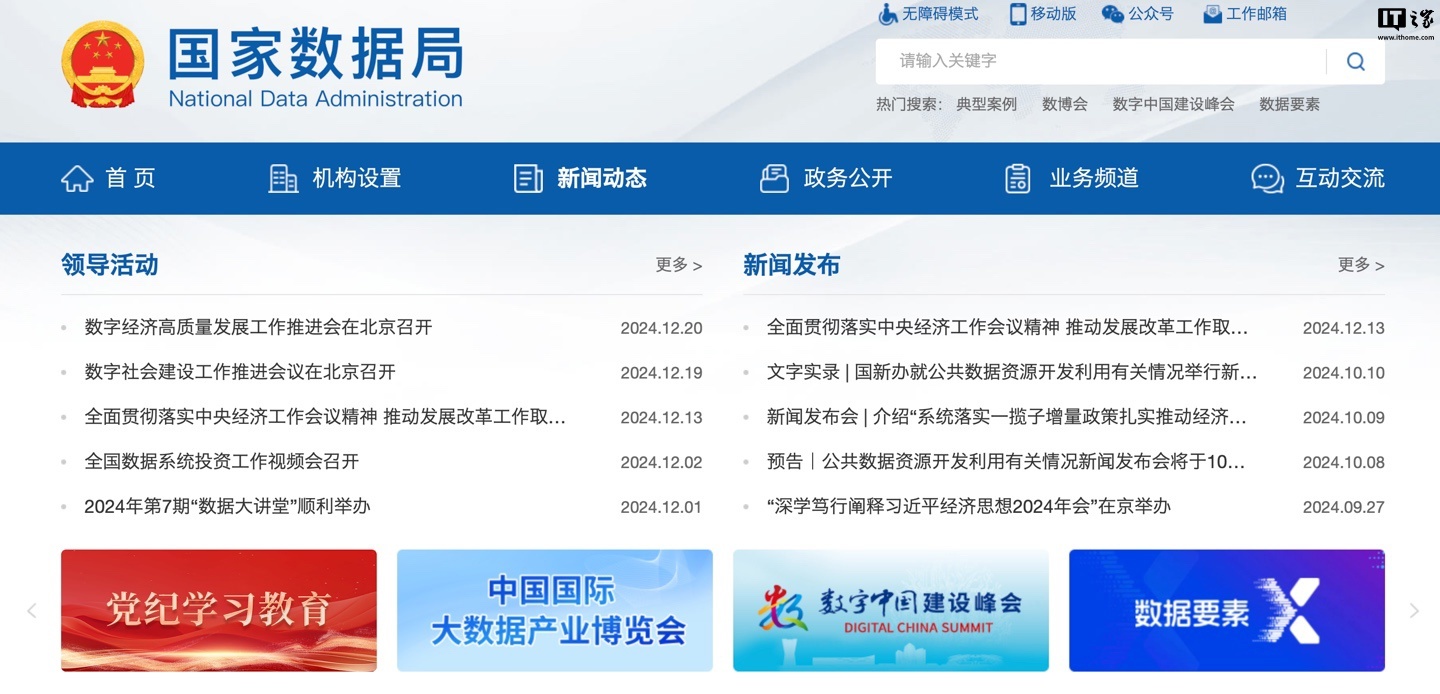The width and height of the screenshot is (1440, 694).
Task: Click the 互动交流 chat bubble icon
Action: click(x=1267, y=179)
